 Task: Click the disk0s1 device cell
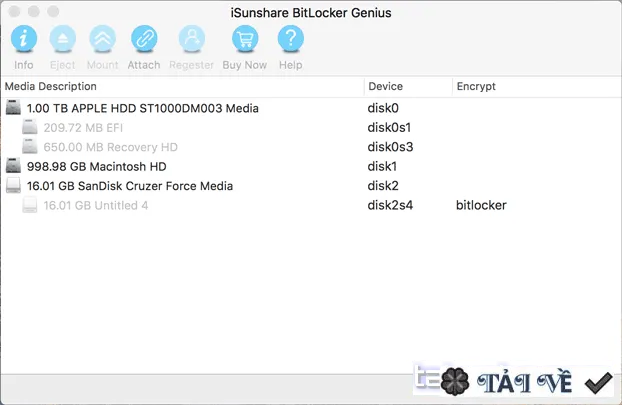point(389,127)
